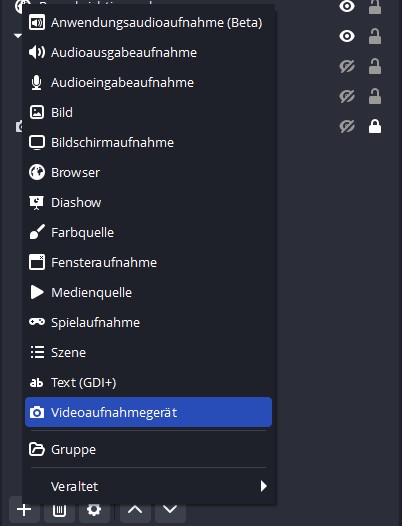This screenshot has width=402, height=526.
Task: Unlock the locked source in the fifth row
Action: [x=375, y=126]
